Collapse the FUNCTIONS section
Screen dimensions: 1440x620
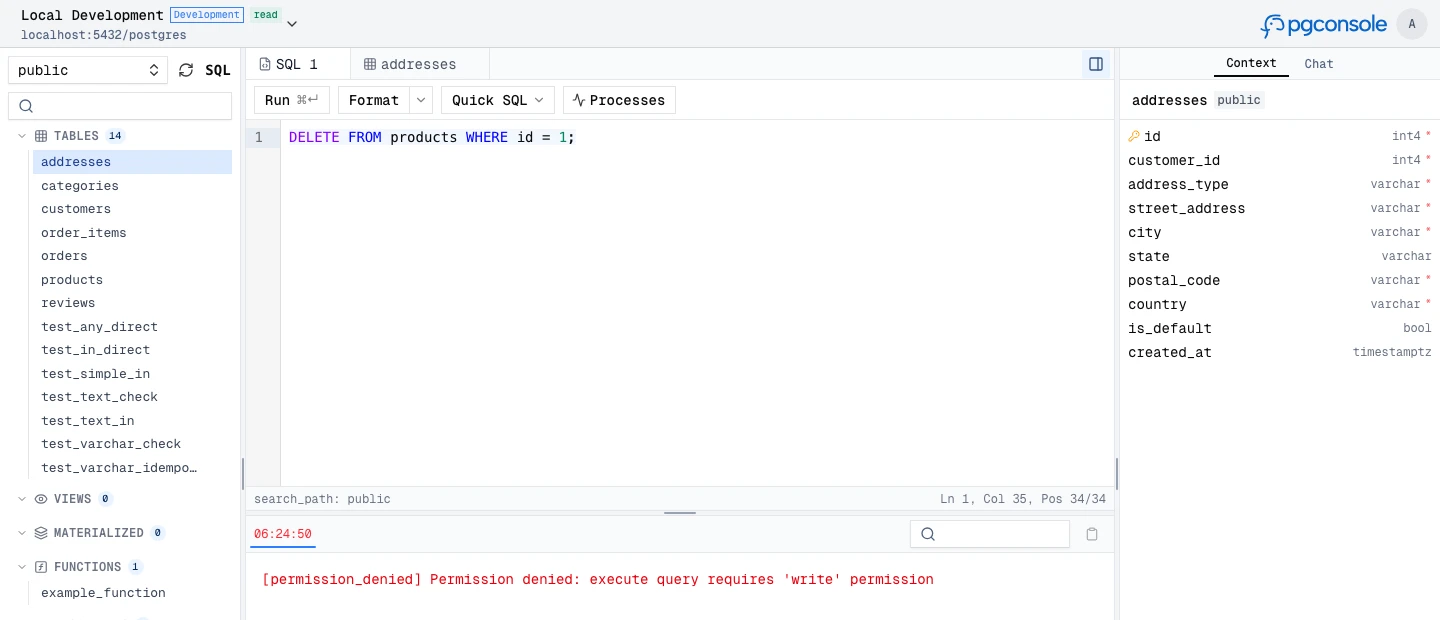coord(22,567)
